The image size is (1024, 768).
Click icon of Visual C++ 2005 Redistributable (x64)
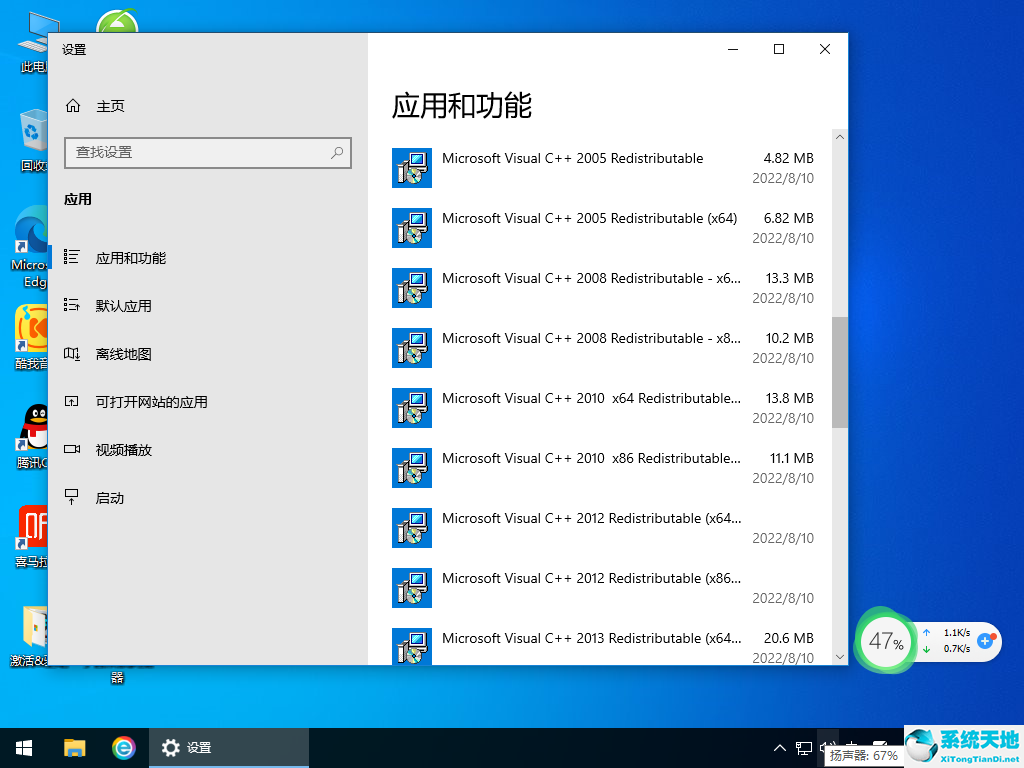point(412,228)
